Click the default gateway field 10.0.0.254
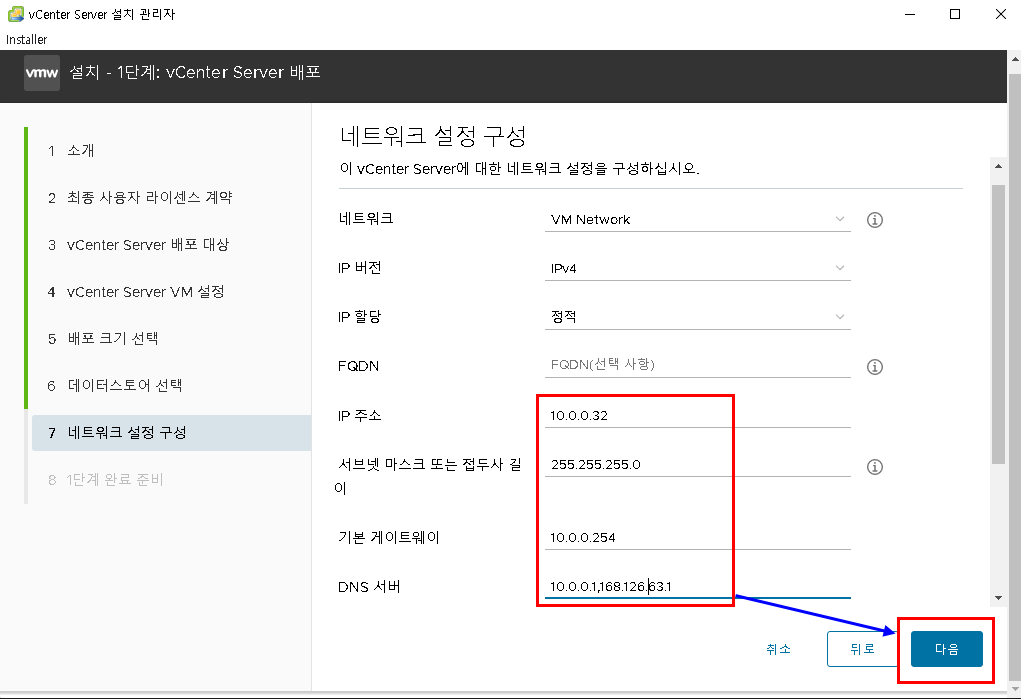The width and height of the screenshot is (1021, 699). 697,537
